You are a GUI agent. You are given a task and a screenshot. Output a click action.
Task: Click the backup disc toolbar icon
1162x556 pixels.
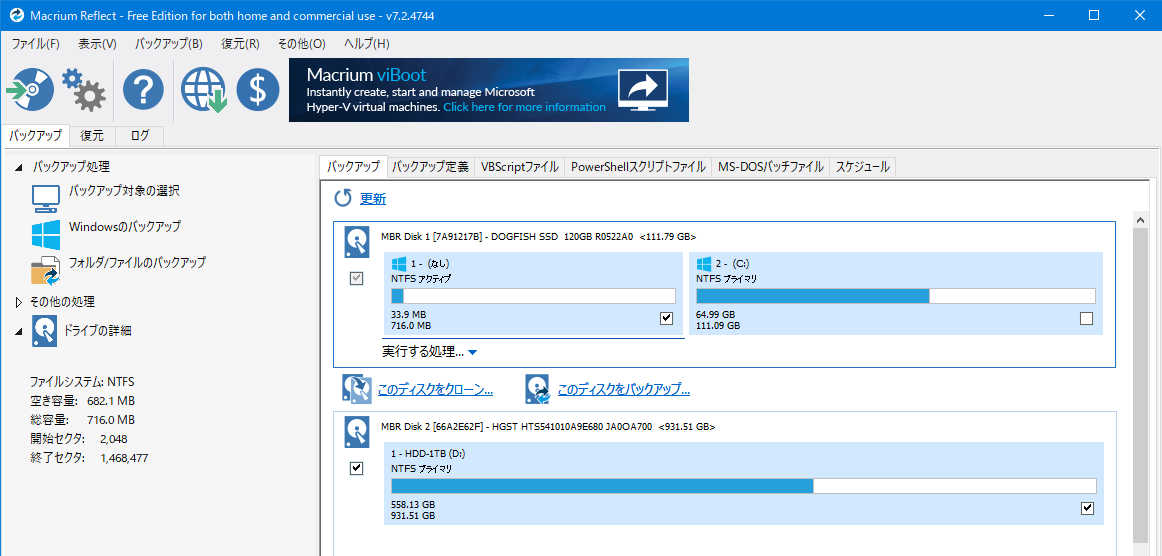(x=29, y=90)
